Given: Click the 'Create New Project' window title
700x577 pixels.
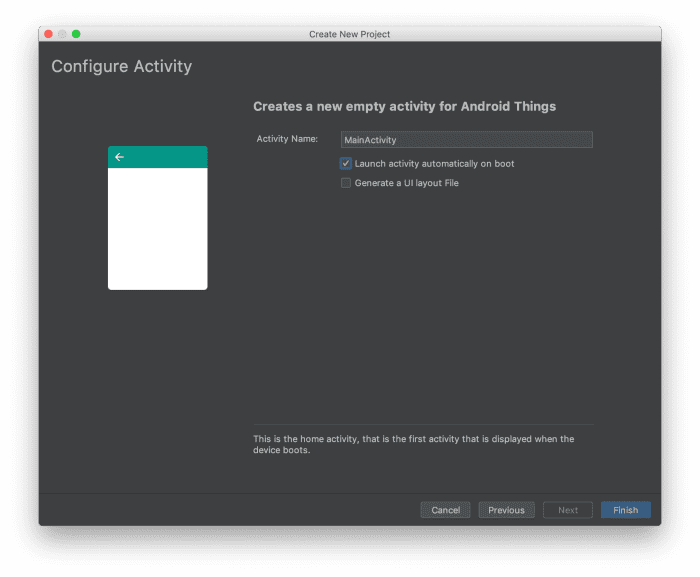Looking at the screenshot, I should [350, 34].
